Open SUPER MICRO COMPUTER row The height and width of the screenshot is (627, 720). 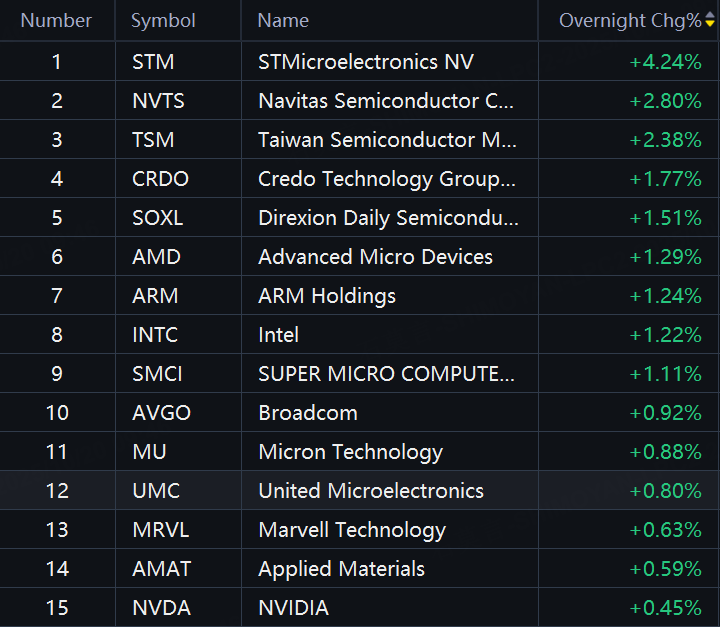point(360,373)
